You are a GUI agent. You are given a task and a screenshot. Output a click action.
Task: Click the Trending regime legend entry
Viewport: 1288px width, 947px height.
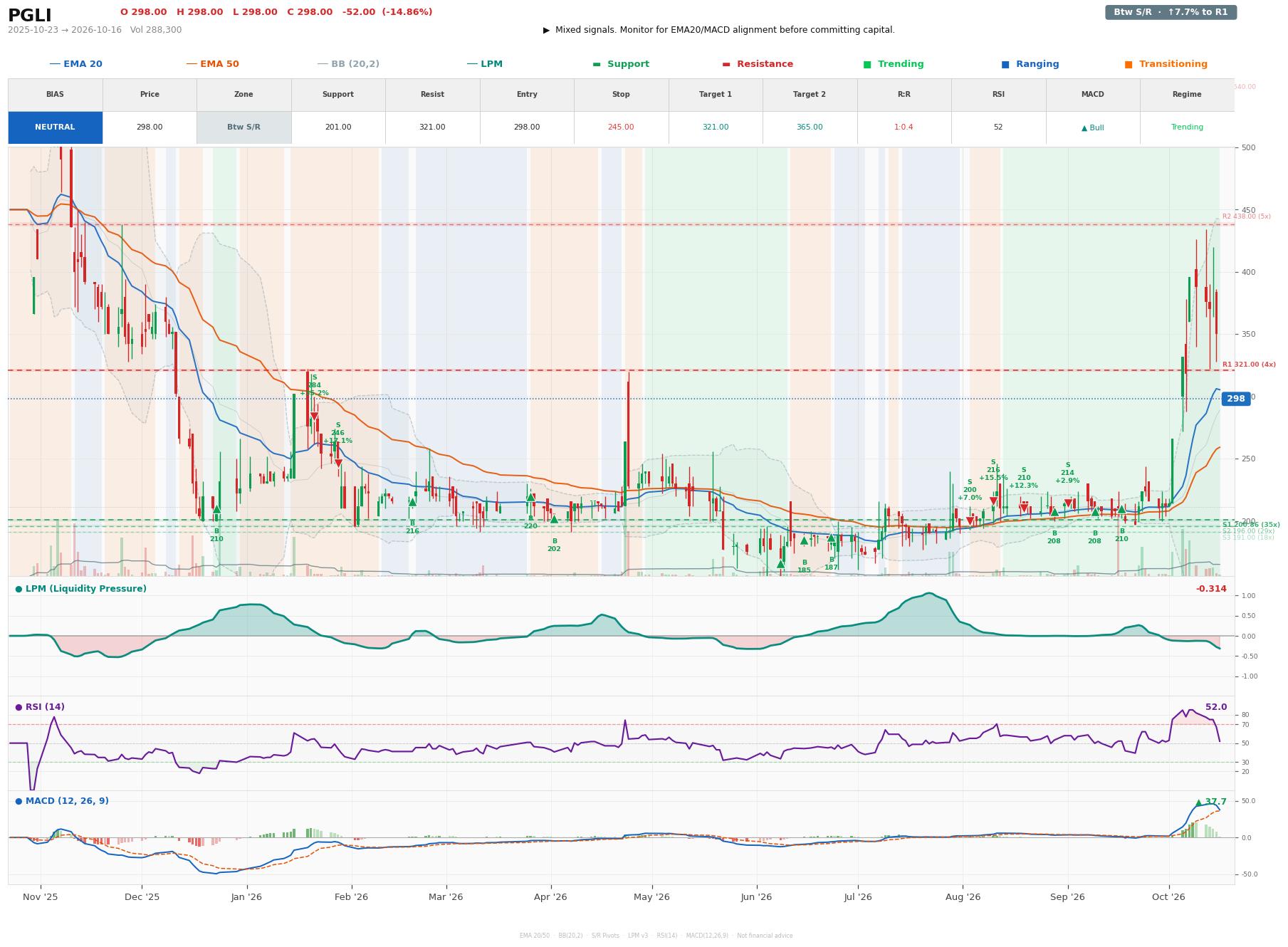click(x=894, y=64)
